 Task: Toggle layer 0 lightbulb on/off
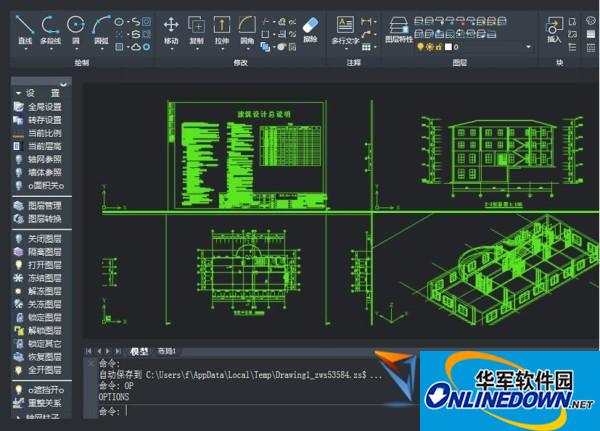[x=421, y=47]
